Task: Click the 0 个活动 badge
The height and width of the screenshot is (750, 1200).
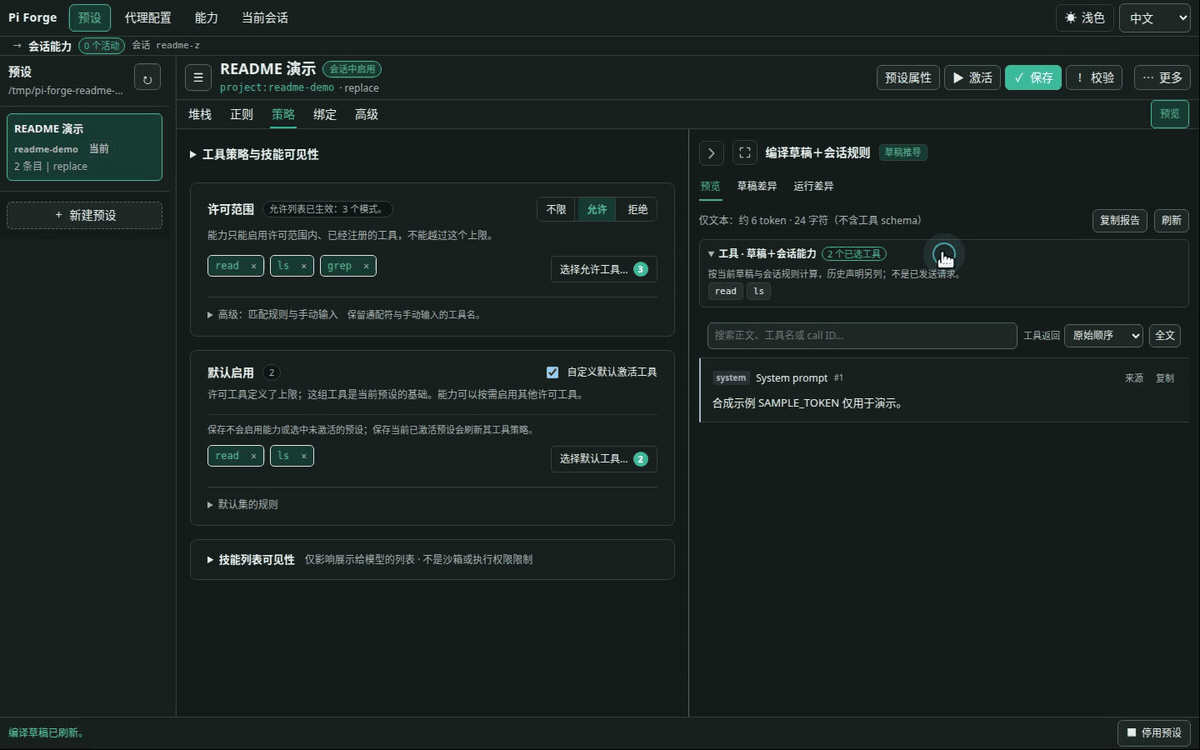Action: 101,46
